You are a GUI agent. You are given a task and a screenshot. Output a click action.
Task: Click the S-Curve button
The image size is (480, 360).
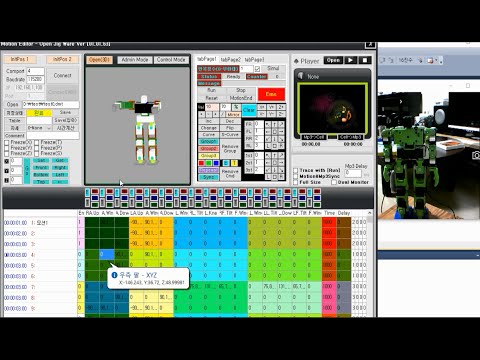pos(230,135)
